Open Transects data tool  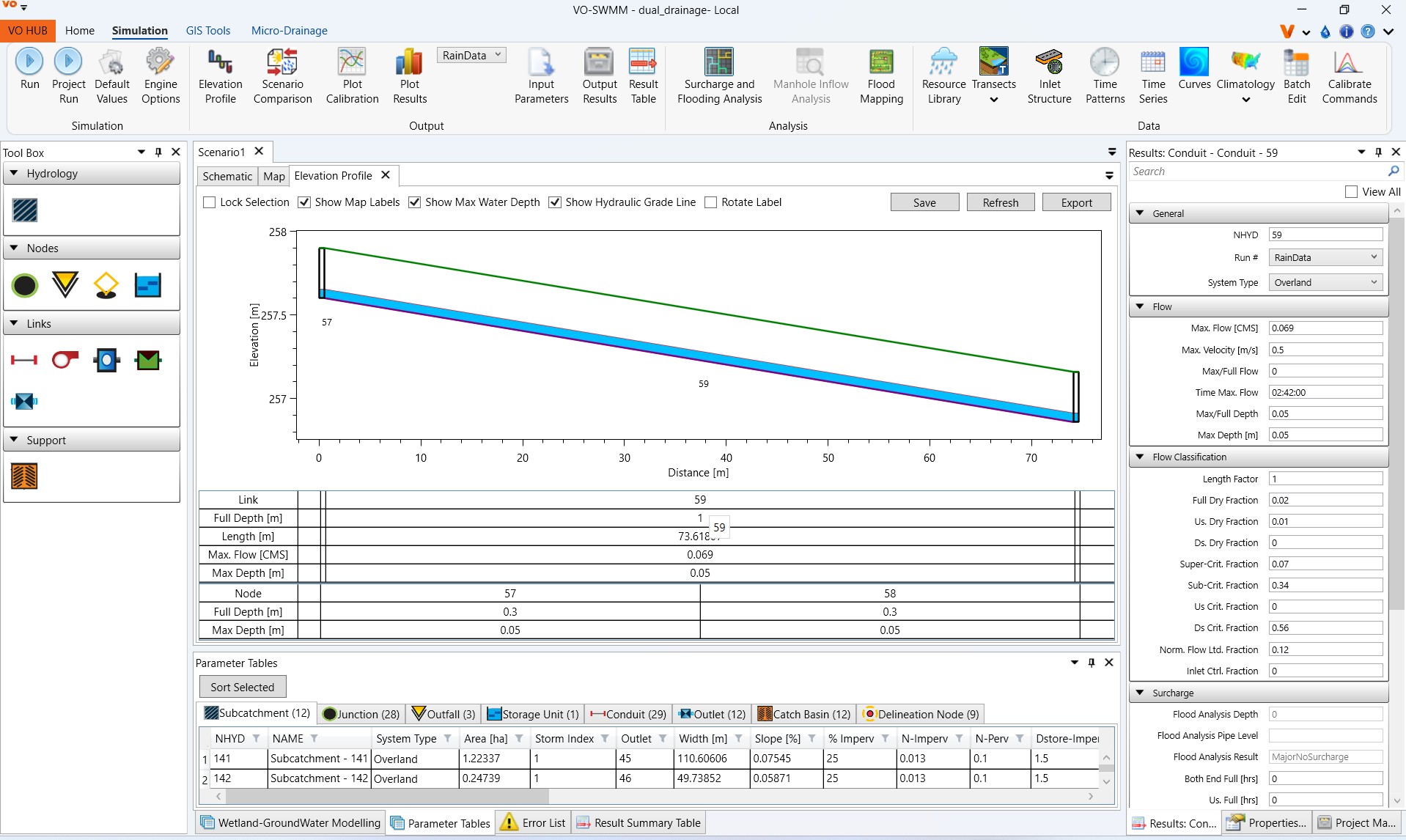[x=993, y=75]
